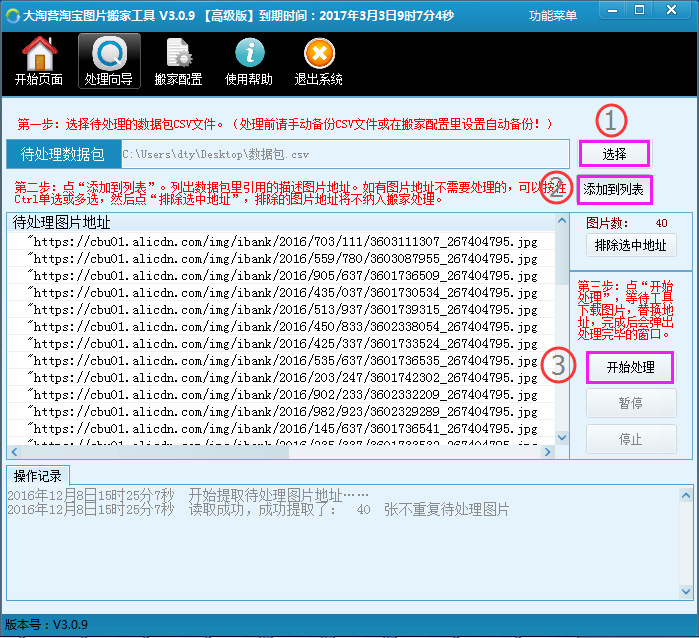
Task: Click list scroll right arrow
Action: pos(547,452)
